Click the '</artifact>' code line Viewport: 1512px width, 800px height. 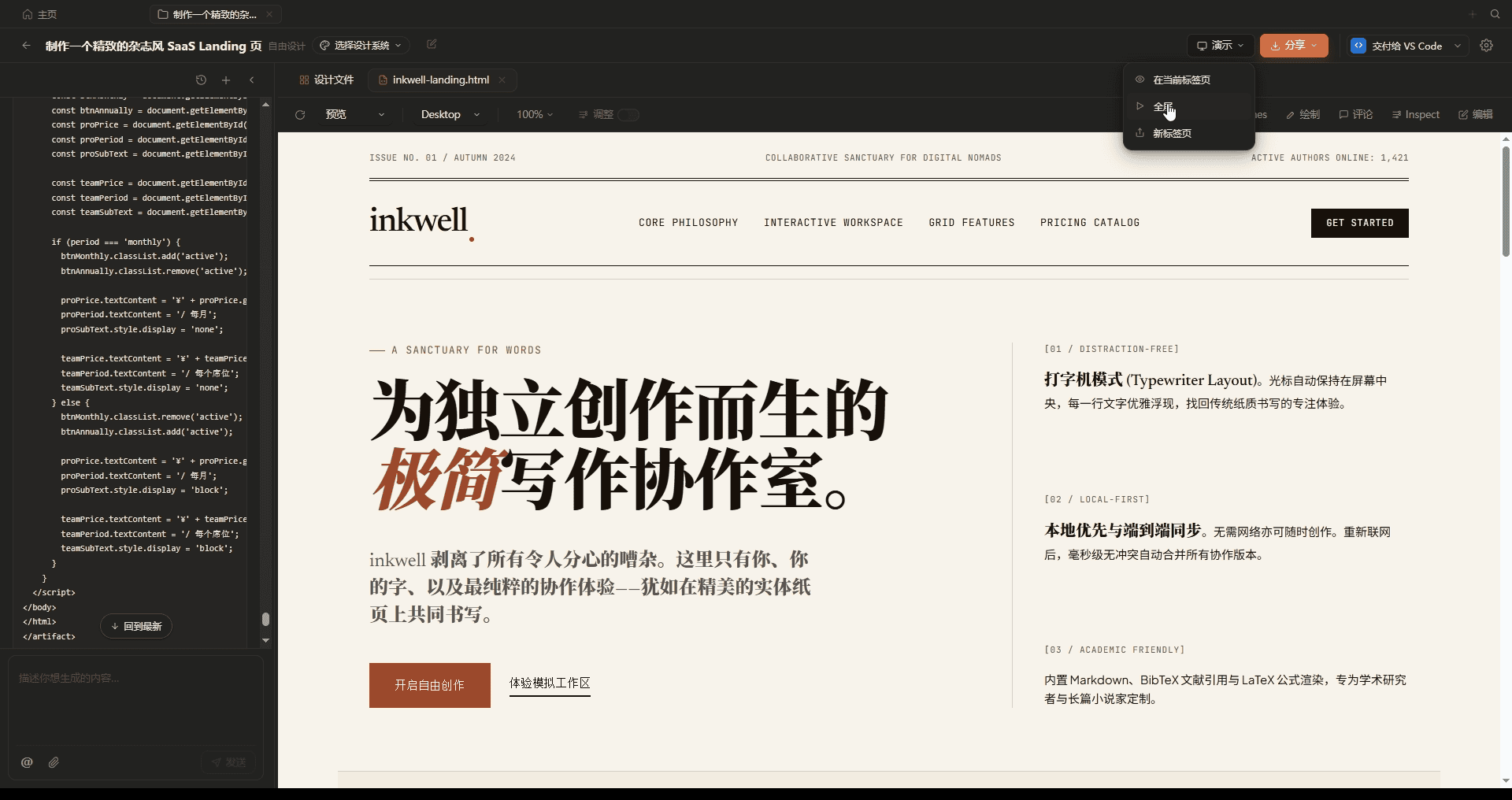click(x=50, y=636)
